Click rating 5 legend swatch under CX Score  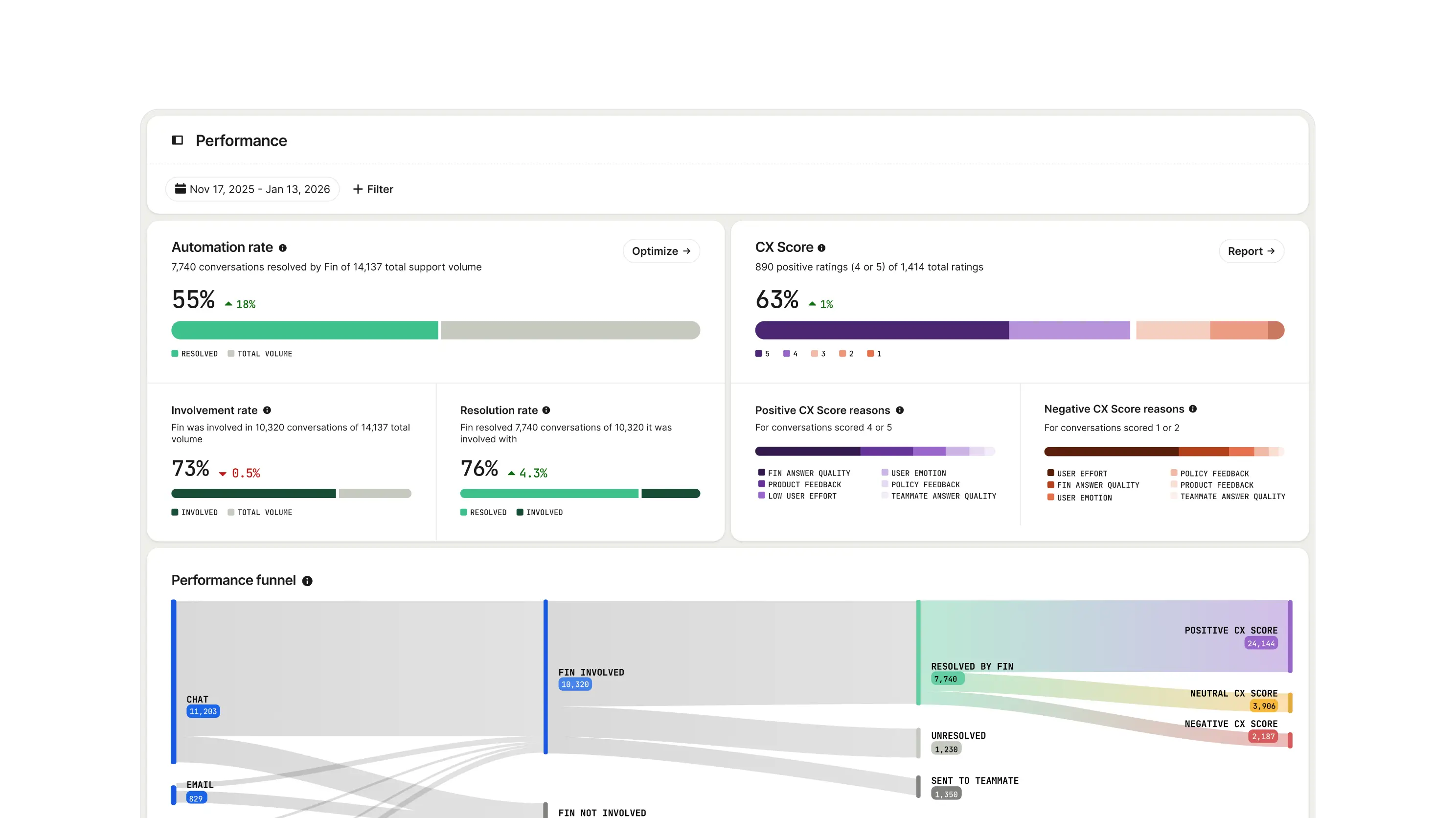pyautogui.click(x=758, y=354)
